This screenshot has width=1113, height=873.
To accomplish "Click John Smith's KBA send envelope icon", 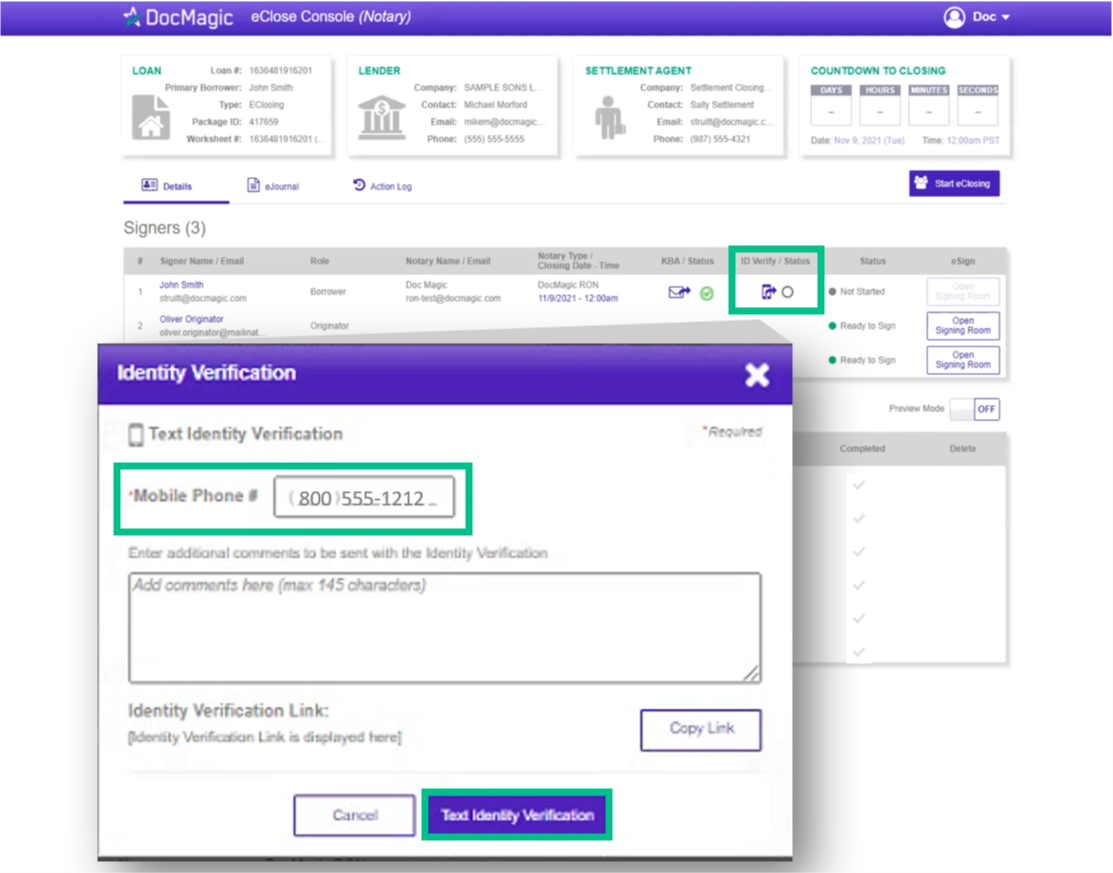I will [x=679, y=292].
